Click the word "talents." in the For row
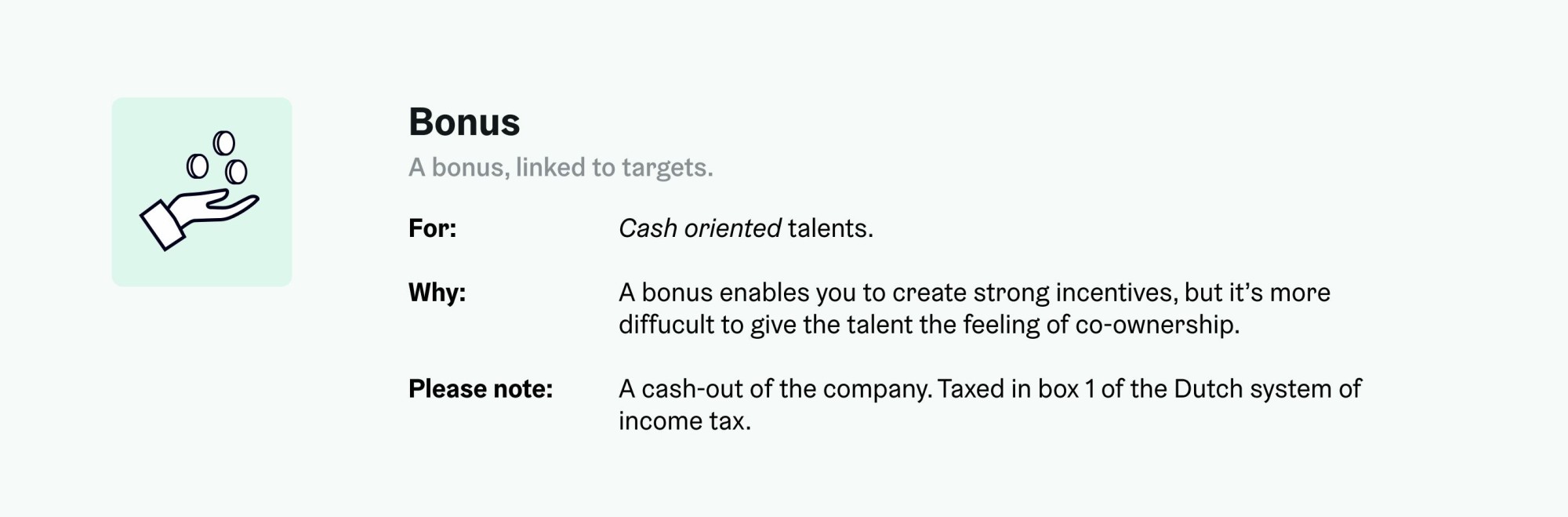 pos(830,228)
